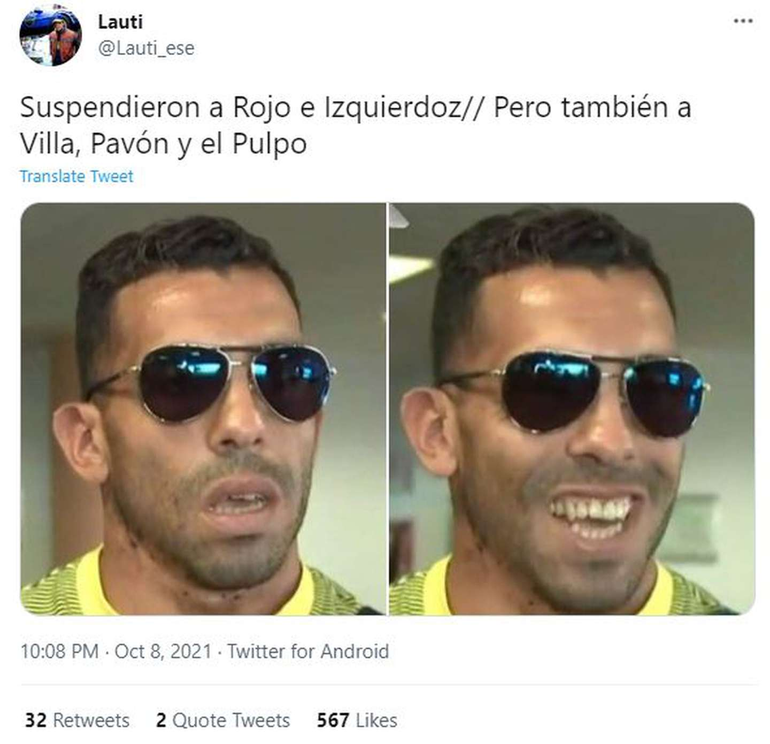
Task: Click the word 'Likes' label
Action: (x=376, y=720)
